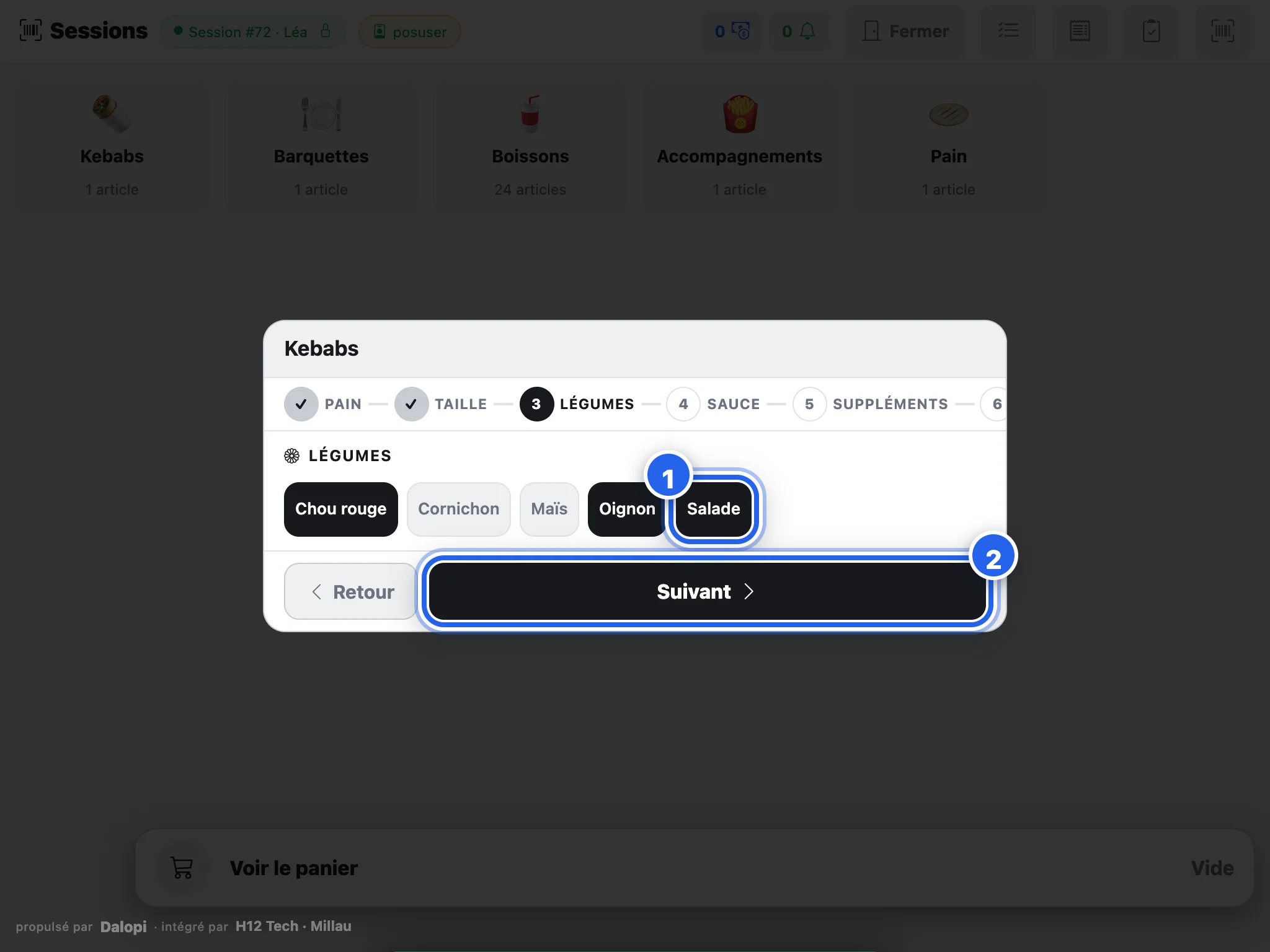
Task: Open the Session #72 Léa badge
Action: click(252, 32)
